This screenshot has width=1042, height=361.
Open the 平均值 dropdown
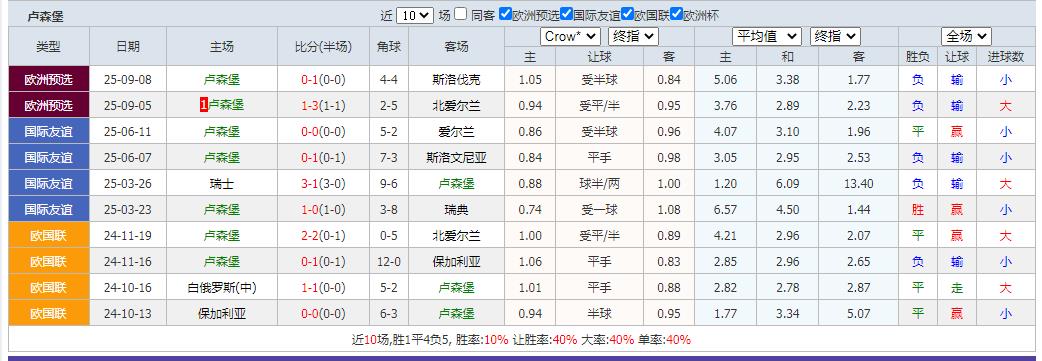coord(767,37)
